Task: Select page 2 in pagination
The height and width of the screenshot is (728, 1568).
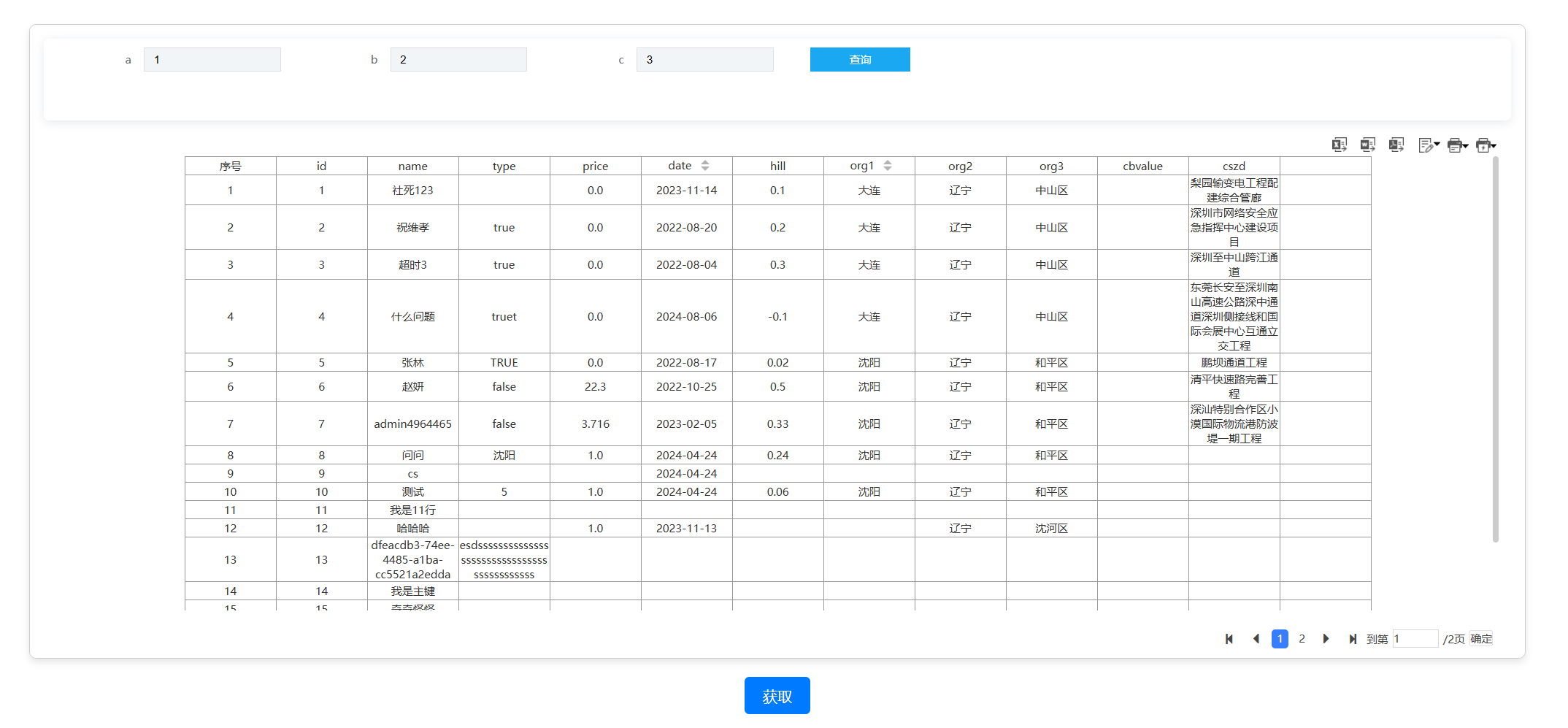Action: (x=1302, y=639)
